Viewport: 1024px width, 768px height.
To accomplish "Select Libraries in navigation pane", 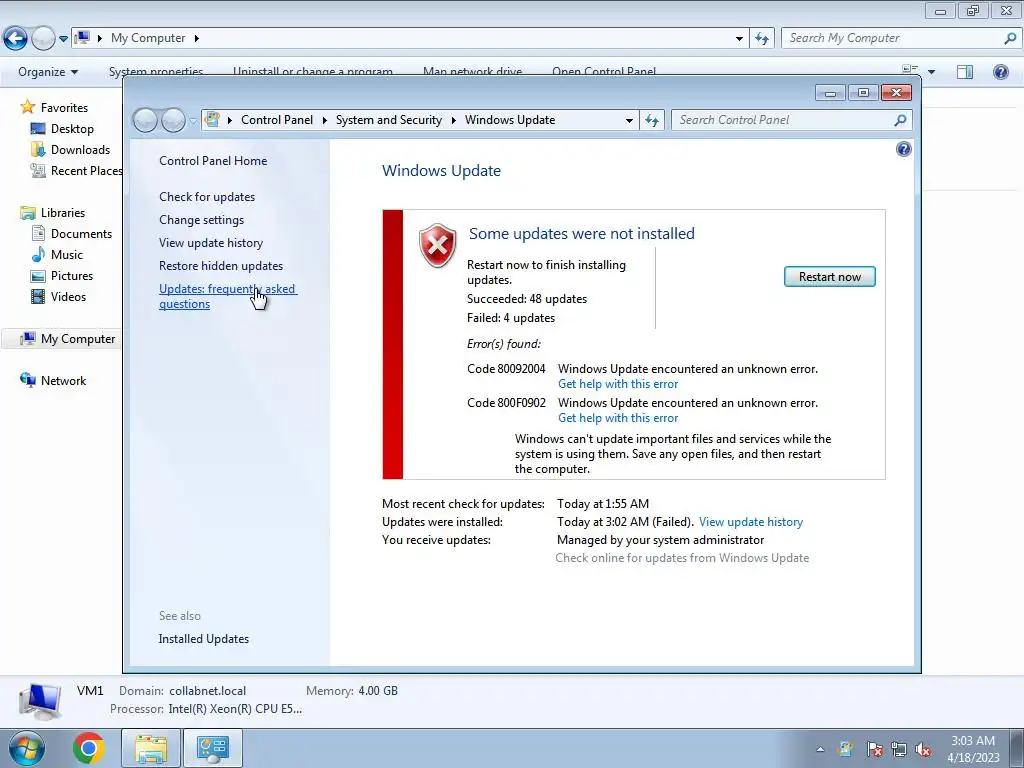I will pyautogui.click(x=63, y=213).
